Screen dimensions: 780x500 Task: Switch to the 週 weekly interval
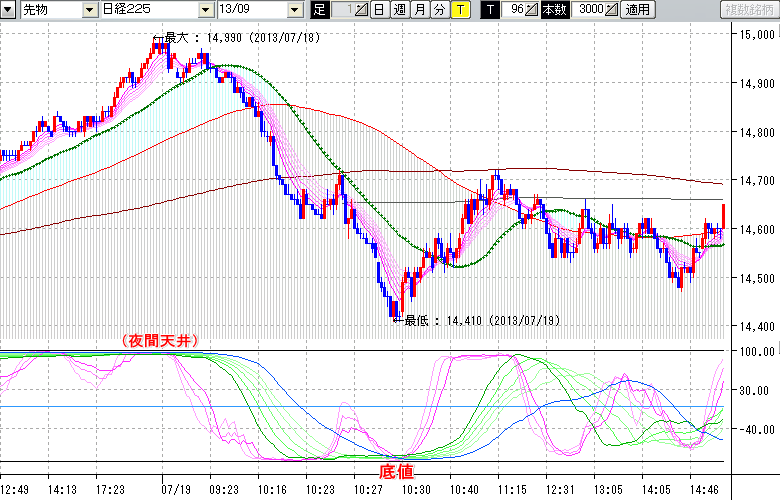[x=399, y=10]
